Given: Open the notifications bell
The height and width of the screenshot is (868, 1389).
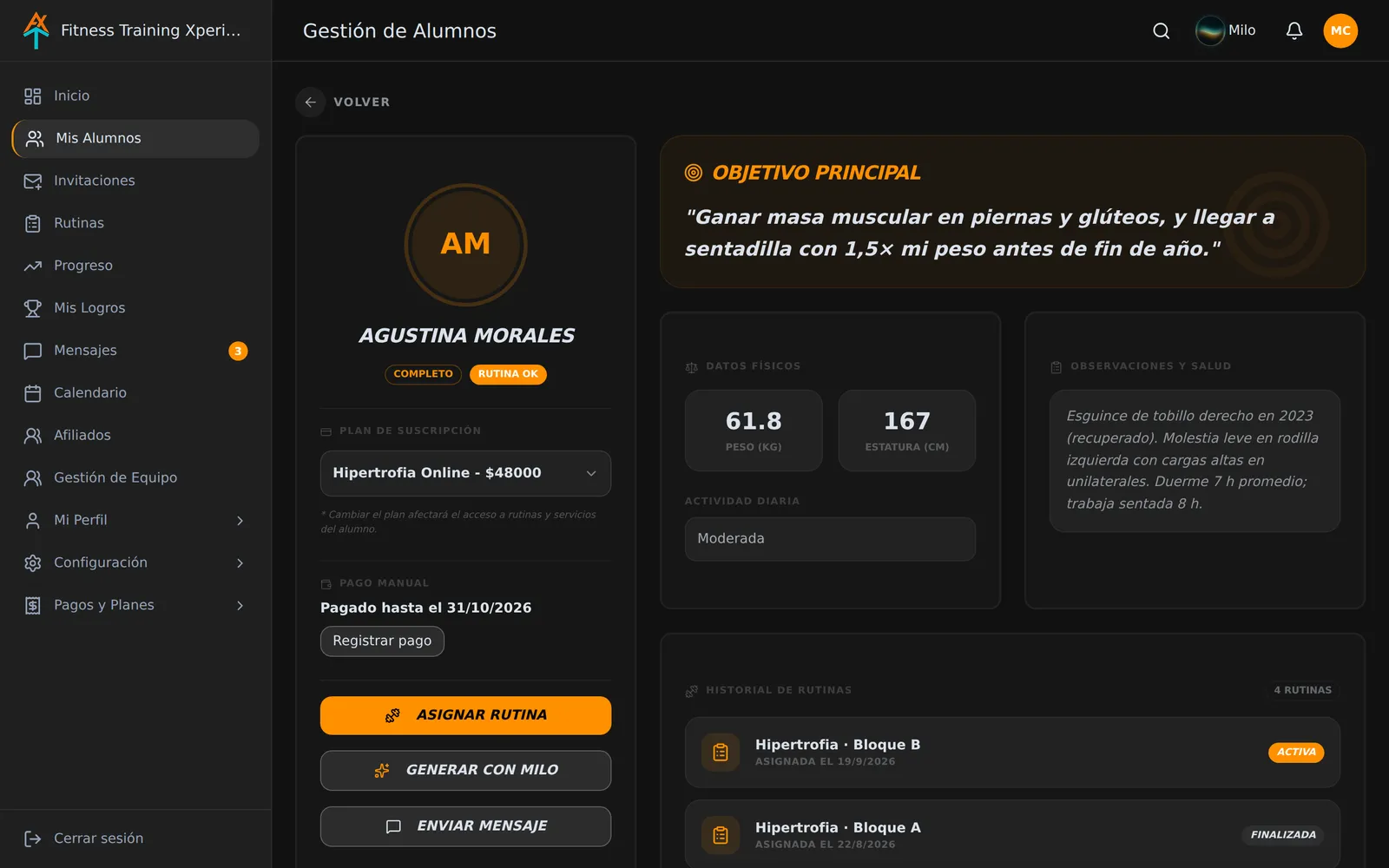Looking at the screenshot, I should [x=1294, y=31].
